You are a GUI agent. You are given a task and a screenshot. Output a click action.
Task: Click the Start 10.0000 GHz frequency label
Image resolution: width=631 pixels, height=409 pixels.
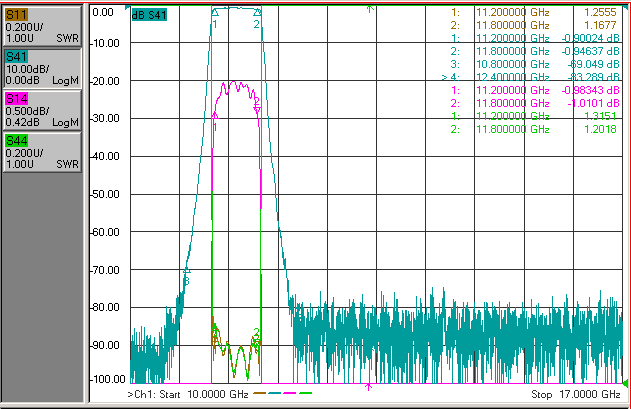click(204, 394)
